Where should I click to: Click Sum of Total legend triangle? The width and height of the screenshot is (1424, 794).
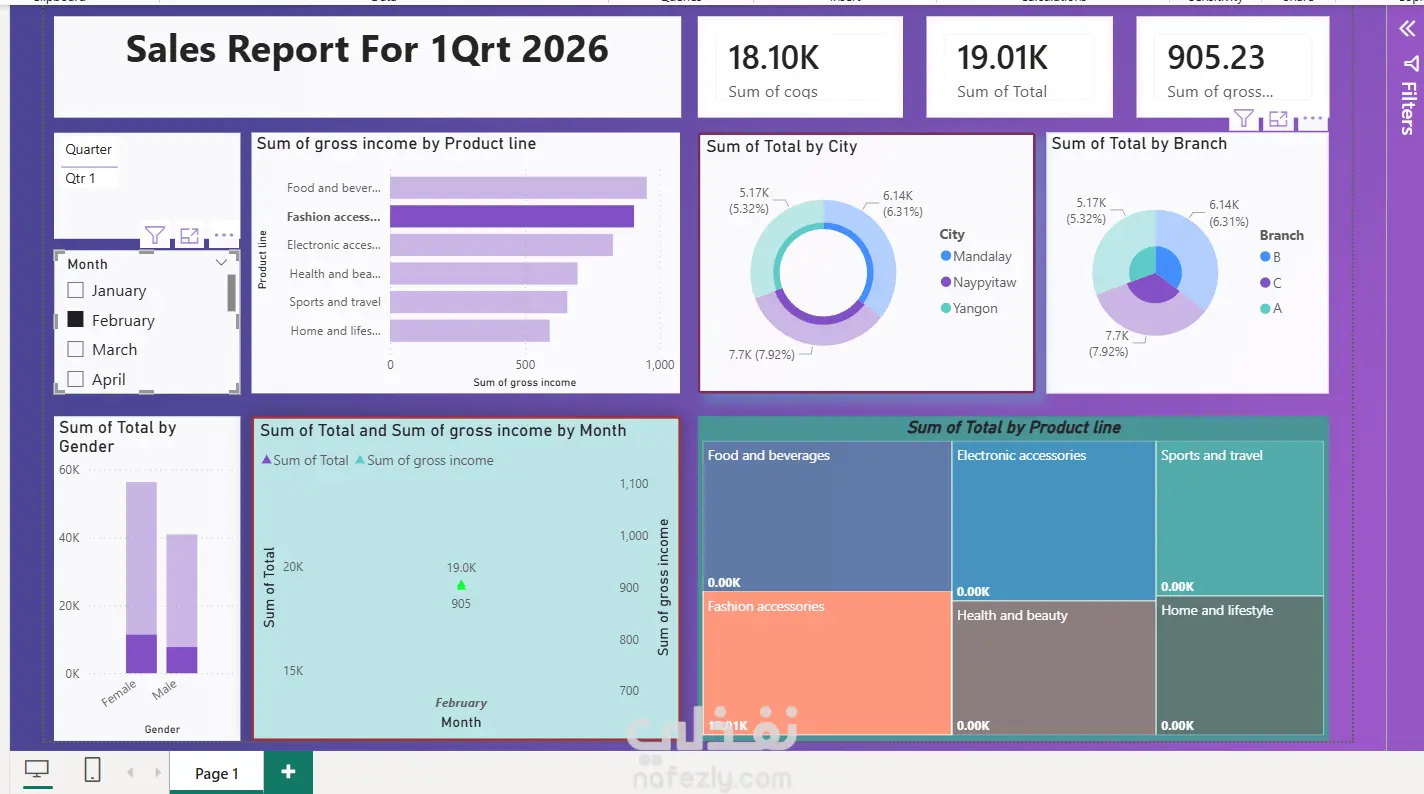266,460
